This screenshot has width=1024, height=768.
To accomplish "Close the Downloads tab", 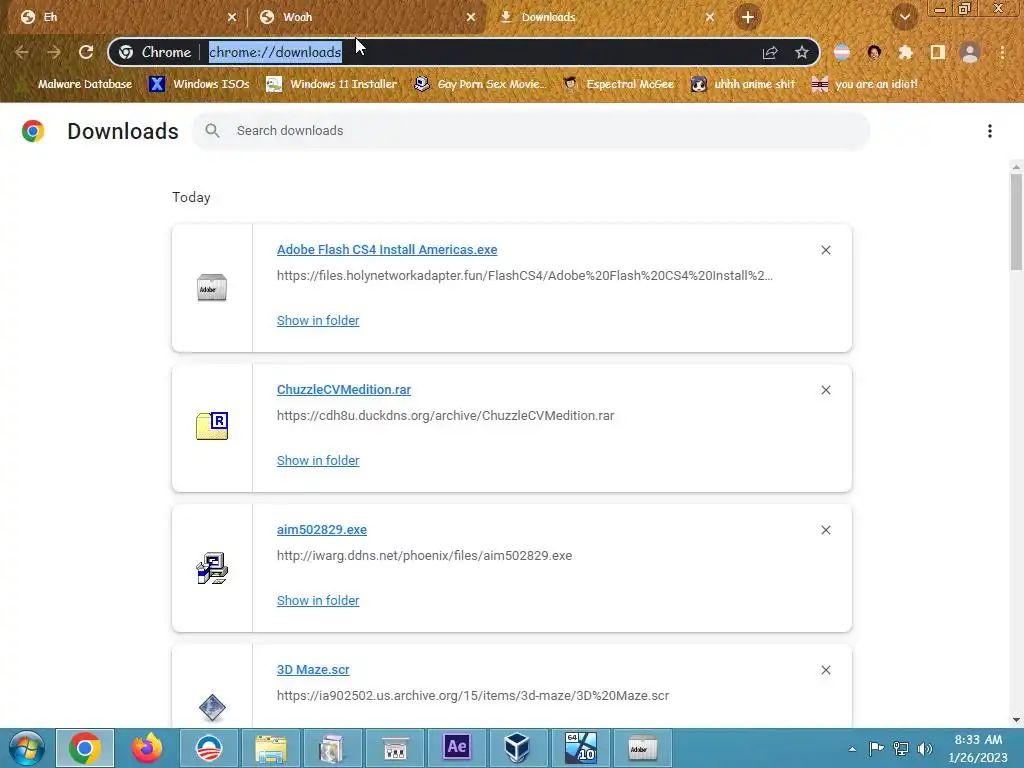I will tap(710, 17).
